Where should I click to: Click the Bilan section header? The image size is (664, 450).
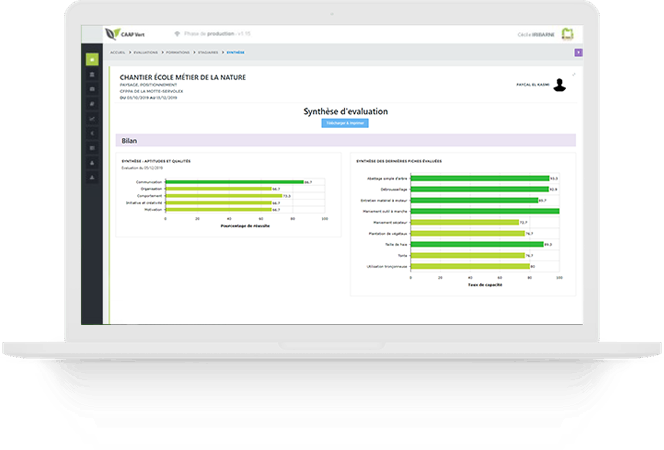tap(346, 141)
